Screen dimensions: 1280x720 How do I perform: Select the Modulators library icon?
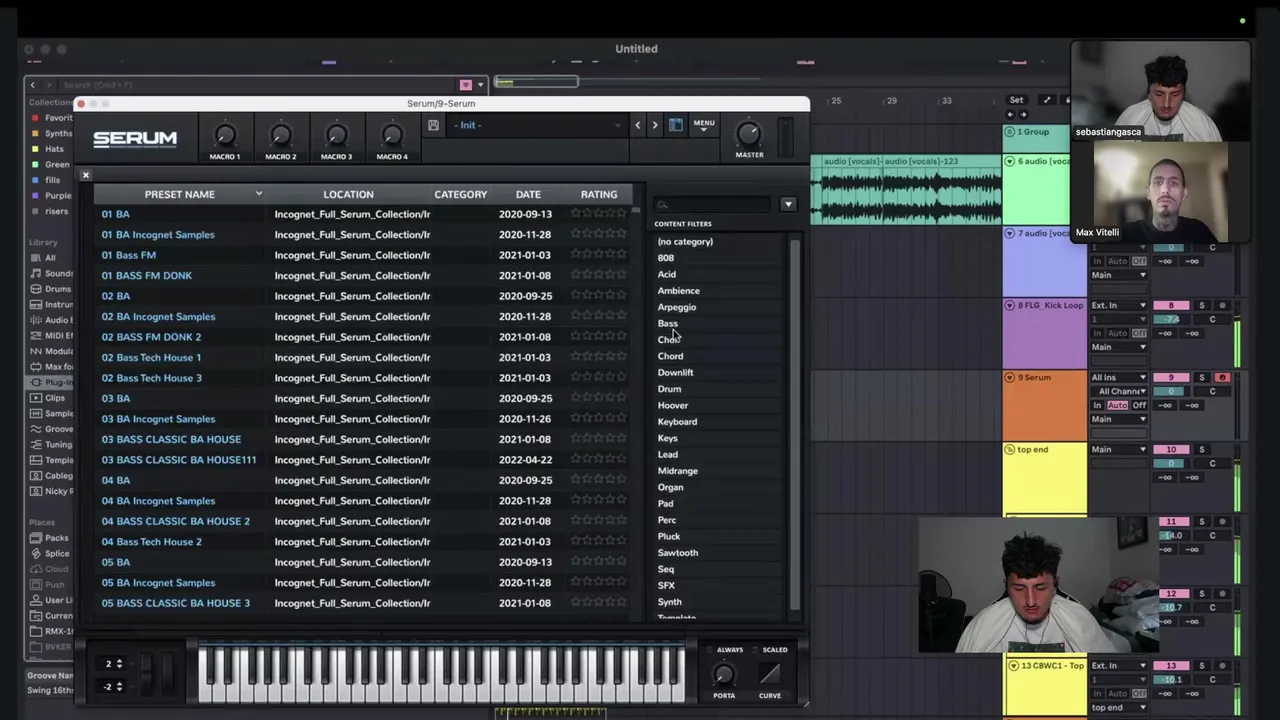pos(36,351)
